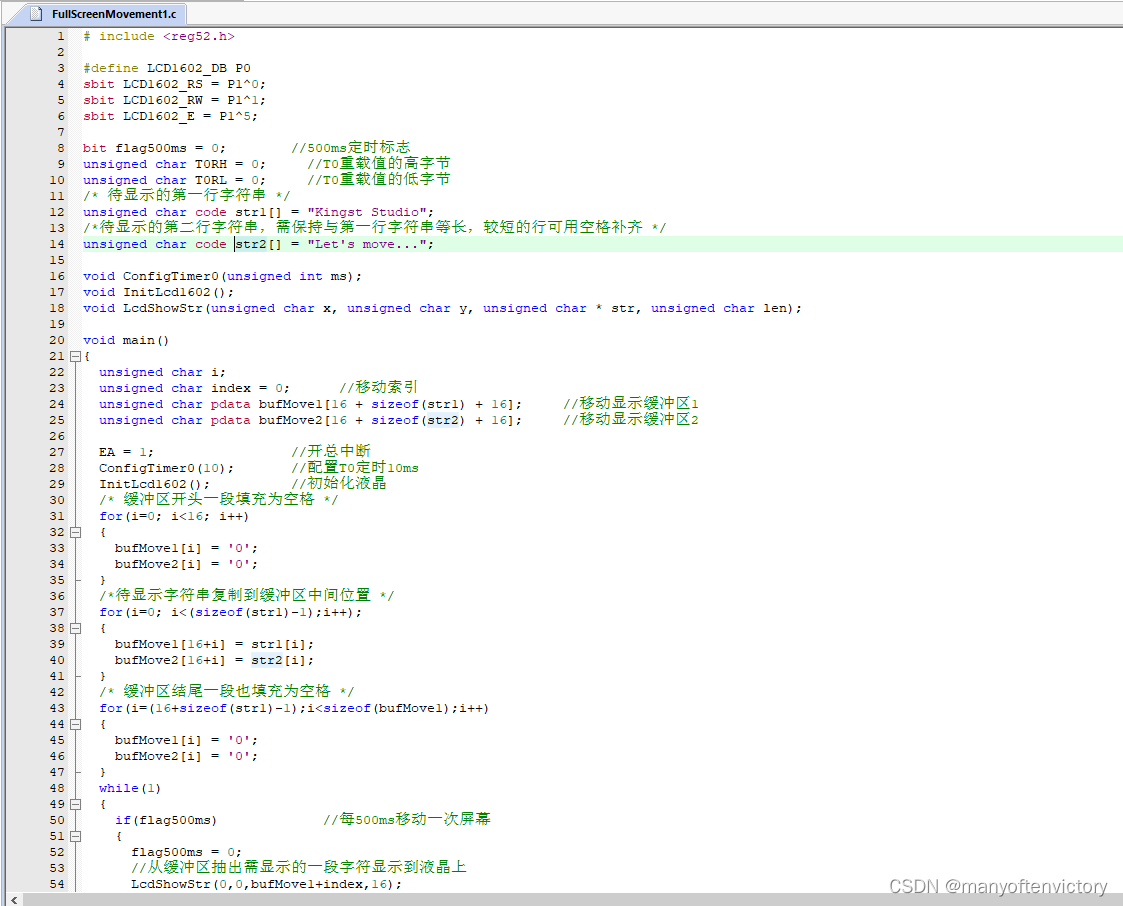Click "bufMove1[i] = '0';" on line 45

(x=186, y=740)
